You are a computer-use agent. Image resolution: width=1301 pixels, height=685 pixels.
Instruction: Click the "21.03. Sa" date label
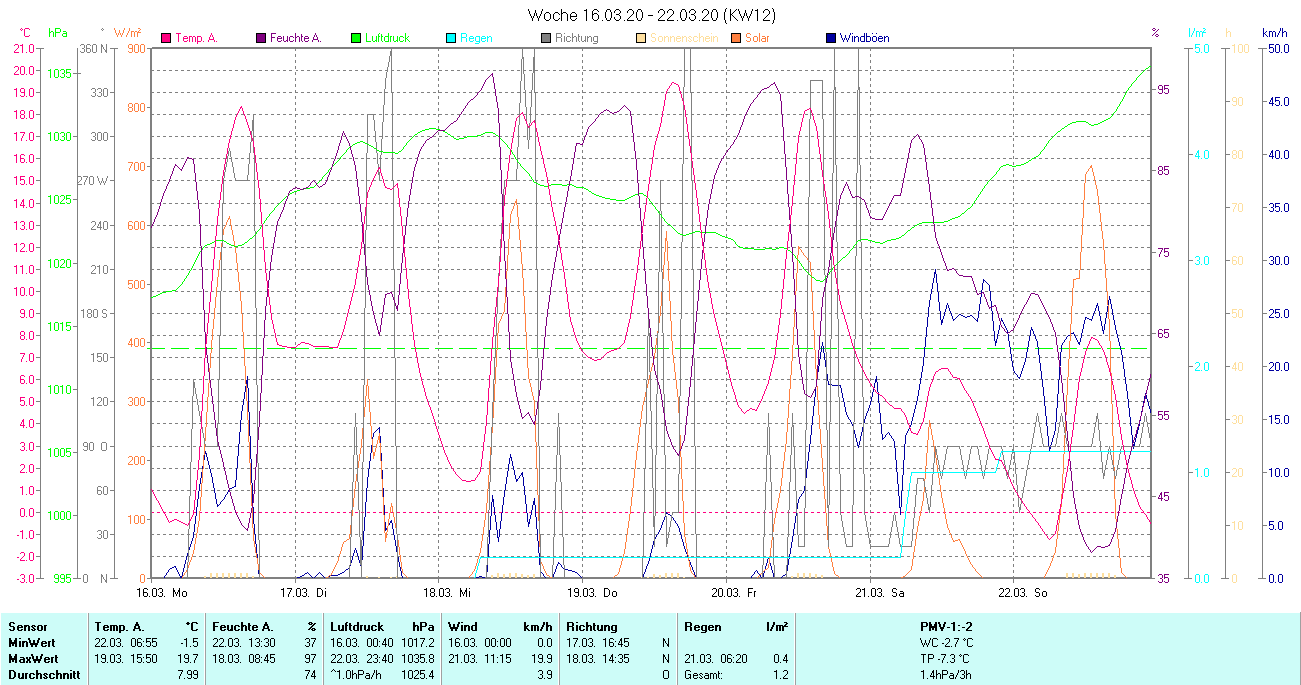(x=879, y=592)
